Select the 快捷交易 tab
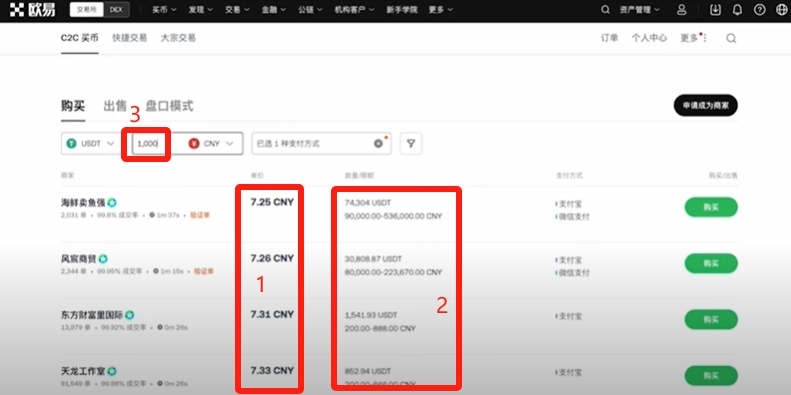Viewport: 791px width, 395px height. point(130,38)
